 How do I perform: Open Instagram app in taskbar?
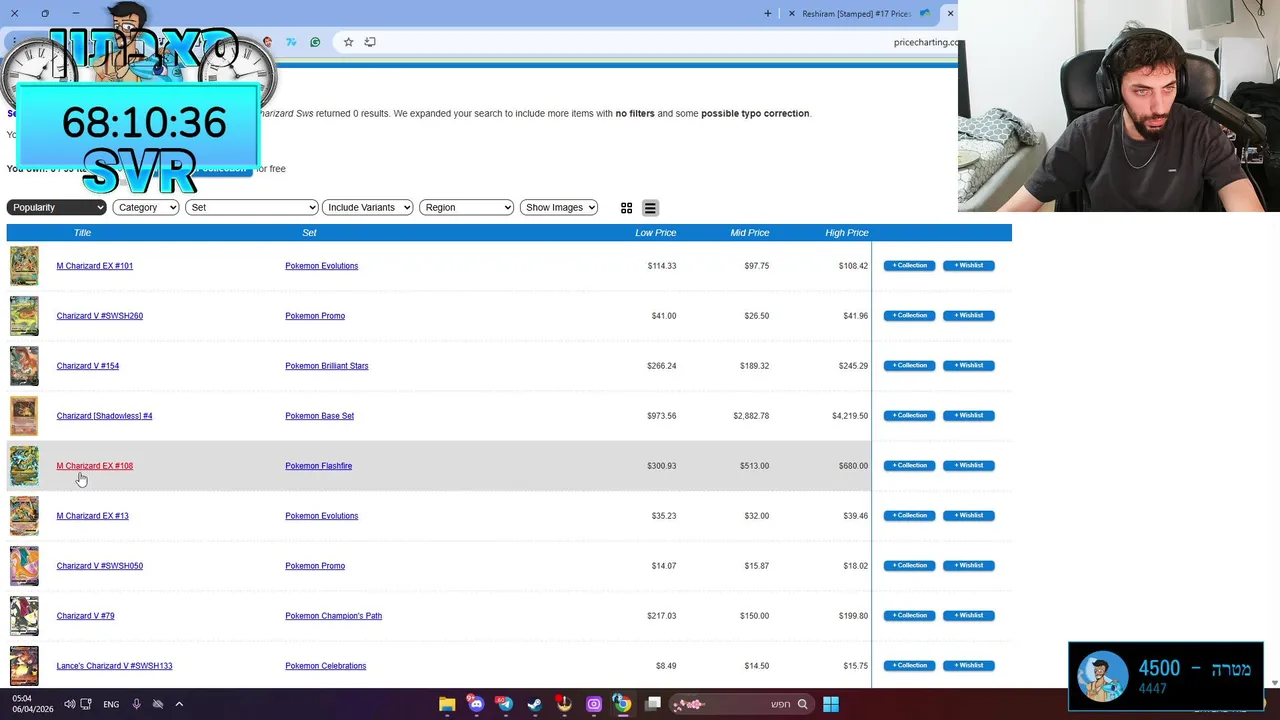(x=594, y=704)
